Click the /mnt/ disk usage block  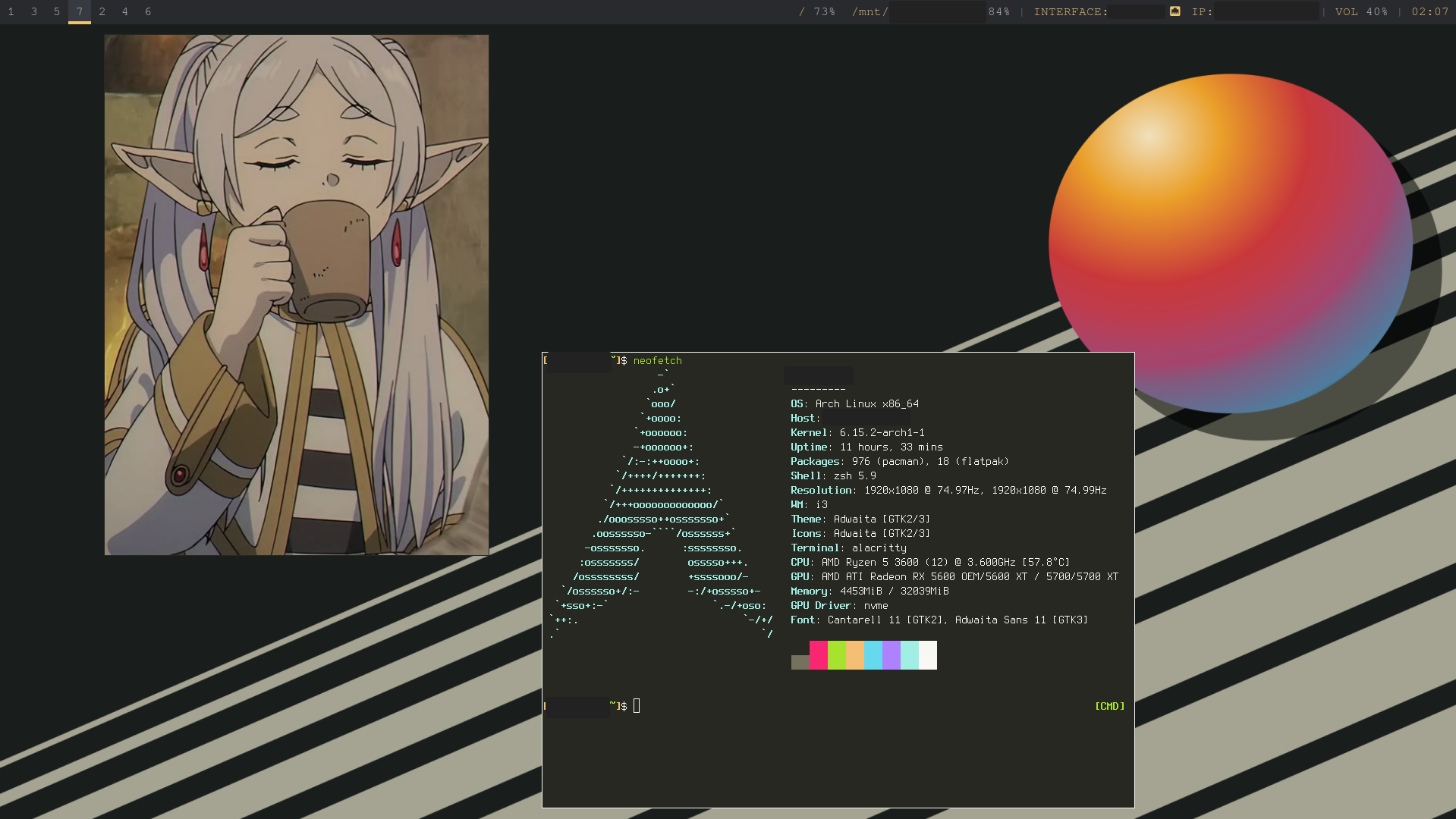tap(931, 11)
